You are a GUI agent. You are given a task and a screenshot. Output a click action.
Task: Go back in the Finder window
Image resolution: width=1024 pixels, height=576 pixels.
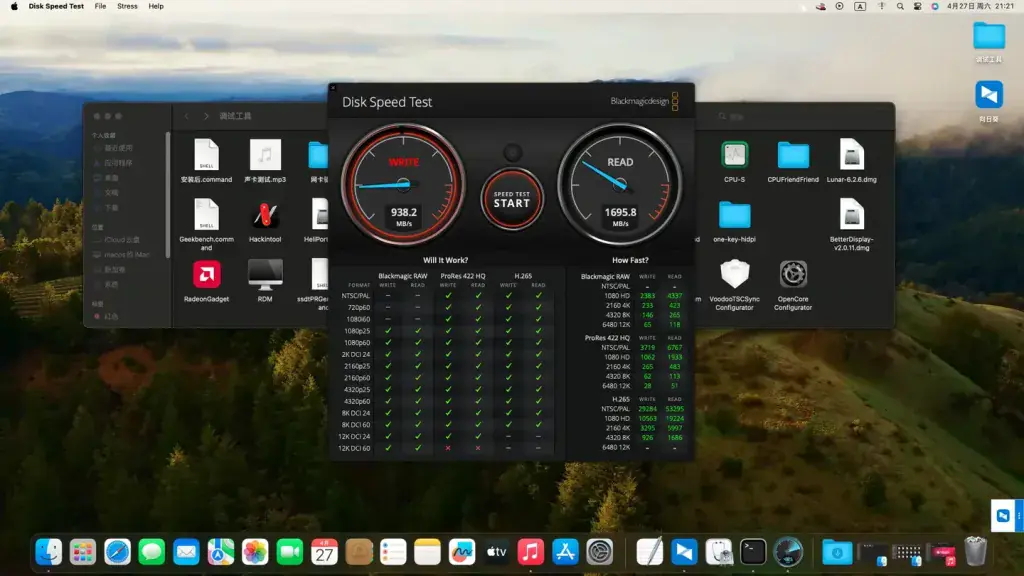(187, 116)
